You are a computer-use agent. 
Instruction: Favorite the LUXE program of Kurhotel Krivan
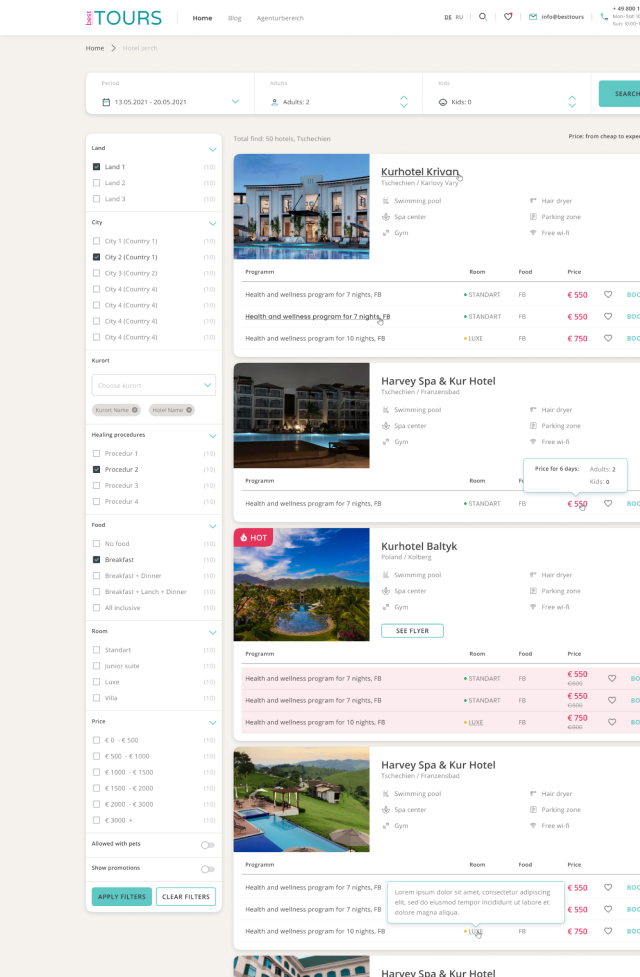[608, 338]
